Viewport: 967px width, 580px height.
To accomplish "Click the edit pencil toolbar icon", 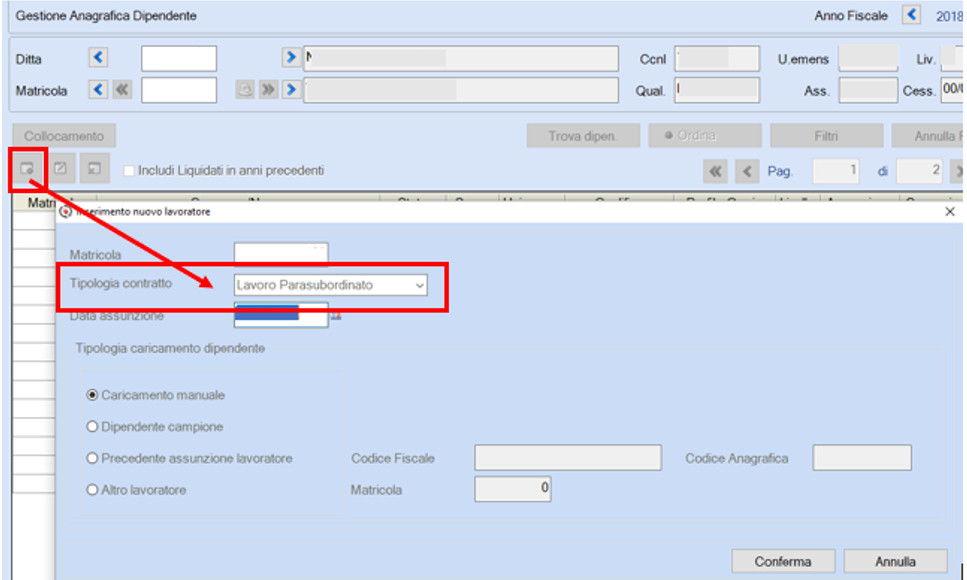I will point(60,168).
